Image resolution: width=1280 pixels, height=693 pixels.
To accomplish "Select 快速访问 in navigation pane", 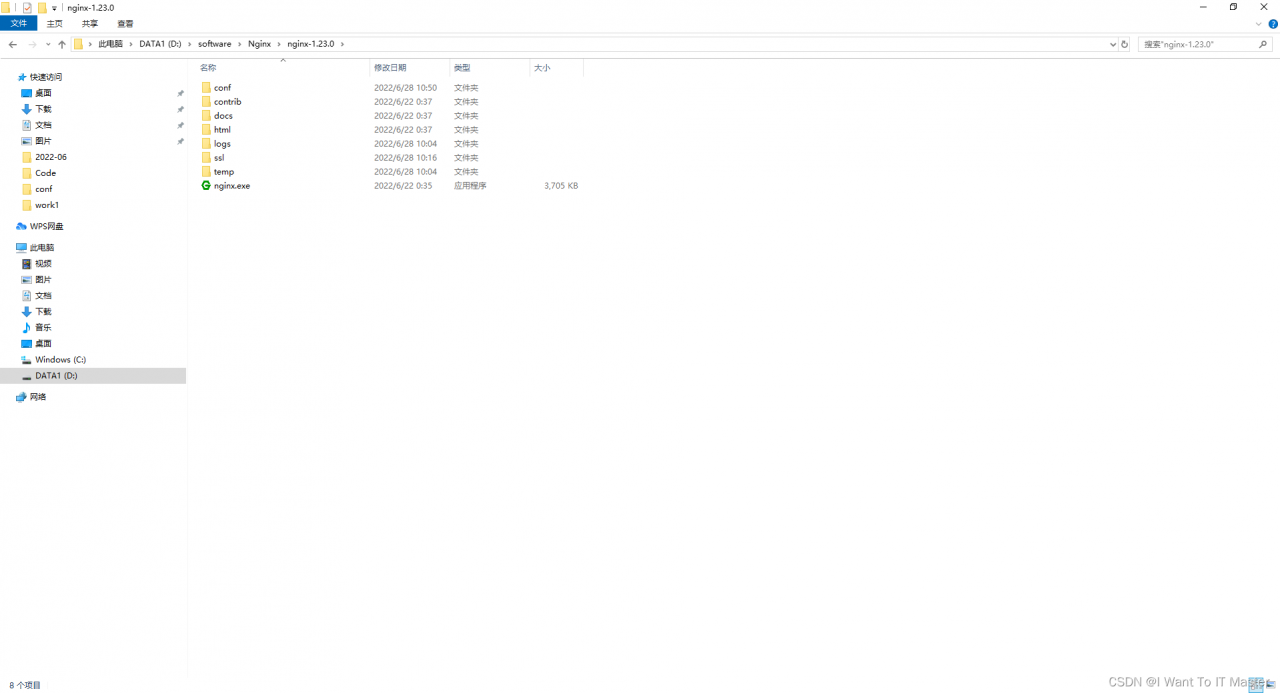I will 45,77.
